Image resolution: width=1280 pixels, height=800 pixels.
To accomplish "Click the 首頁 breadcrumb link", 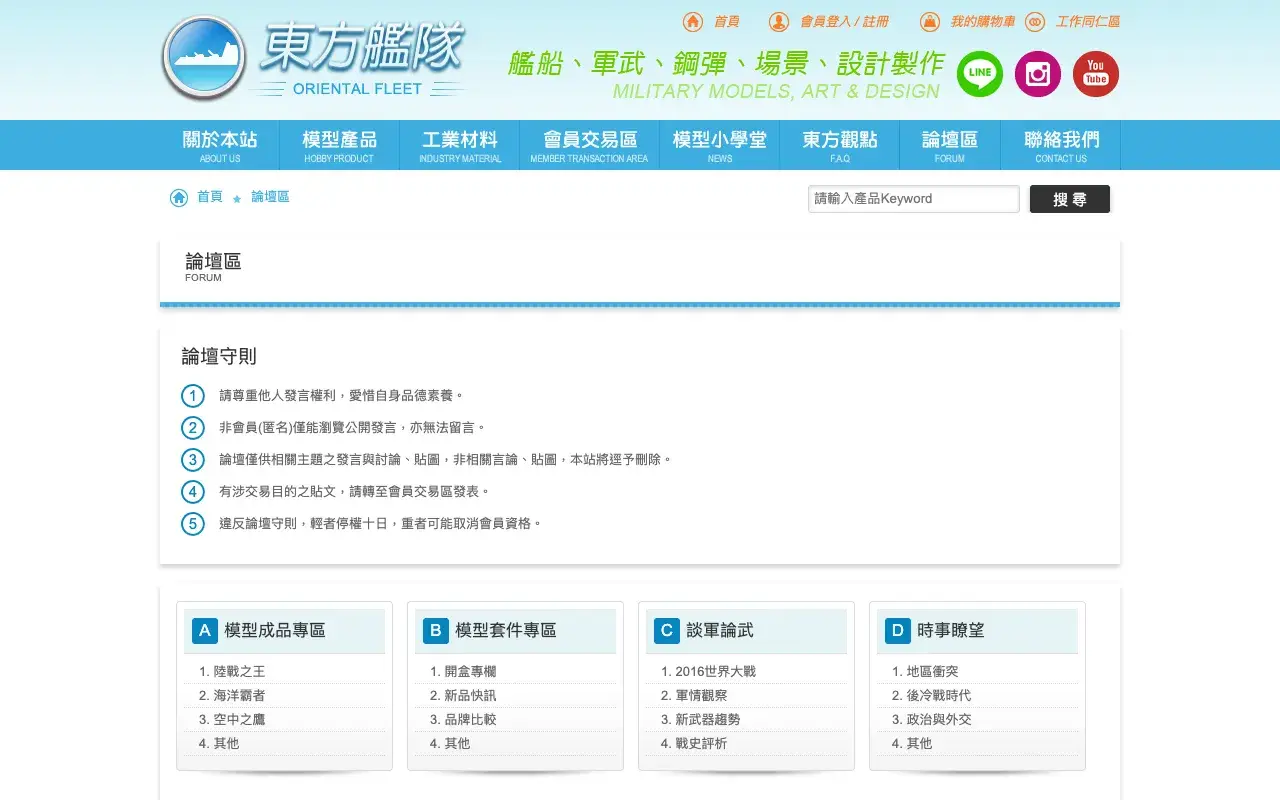I will pyautogui.click(x=210, y=197).
